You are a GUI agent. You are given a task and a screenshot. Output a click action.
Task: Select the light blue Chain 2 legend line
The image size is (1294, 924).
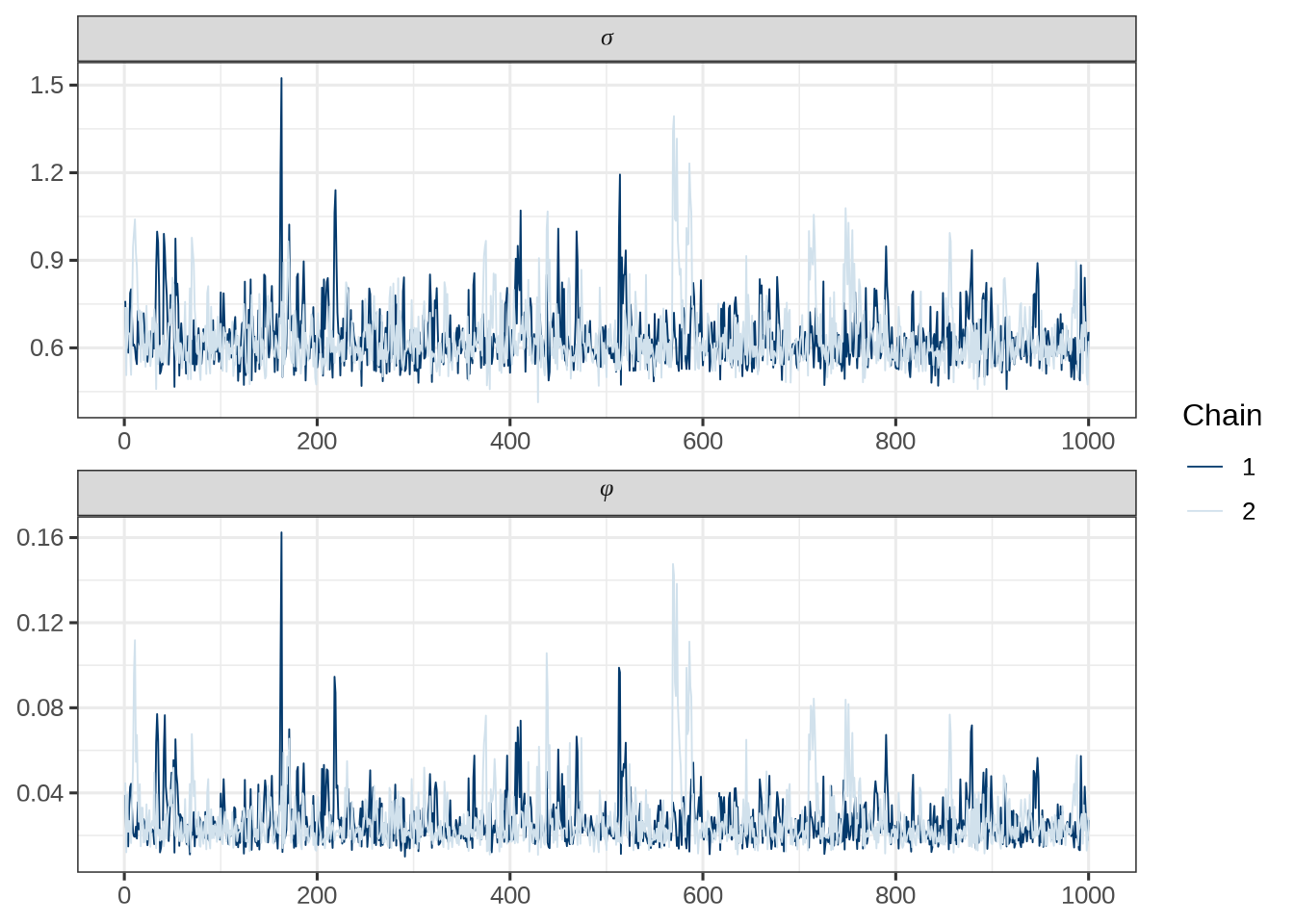(x=1204, y=511)
